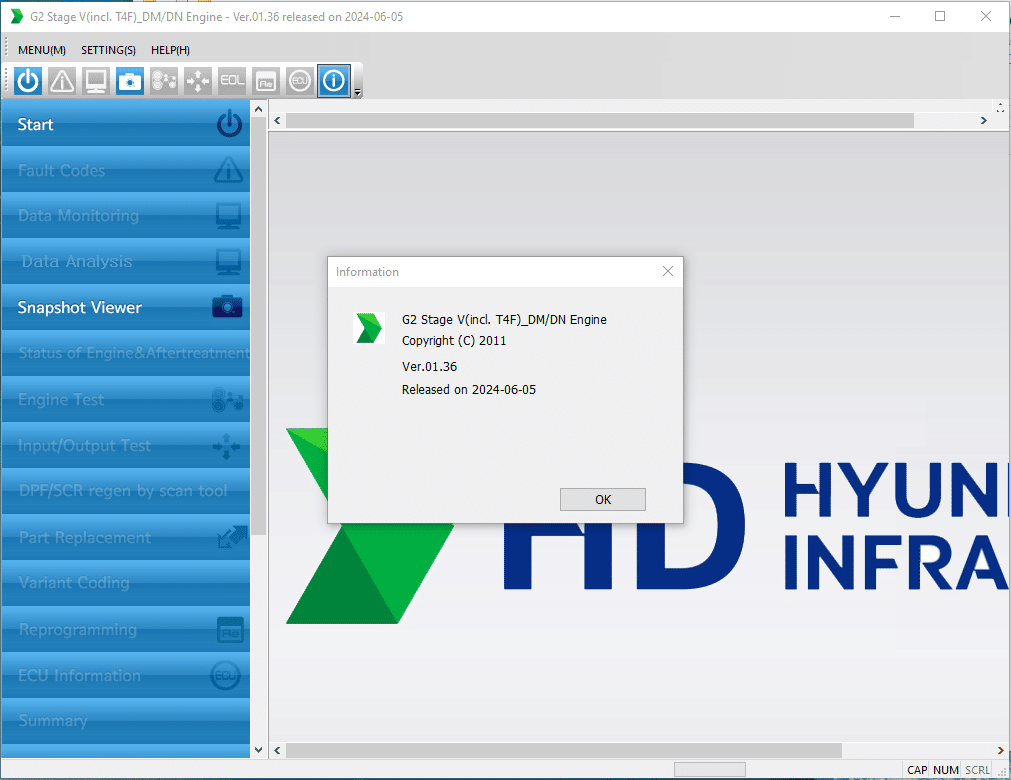1011x780 pixels.
Task: Click the sidebar vertical scrollbar track
Action: tap(259, 640)
